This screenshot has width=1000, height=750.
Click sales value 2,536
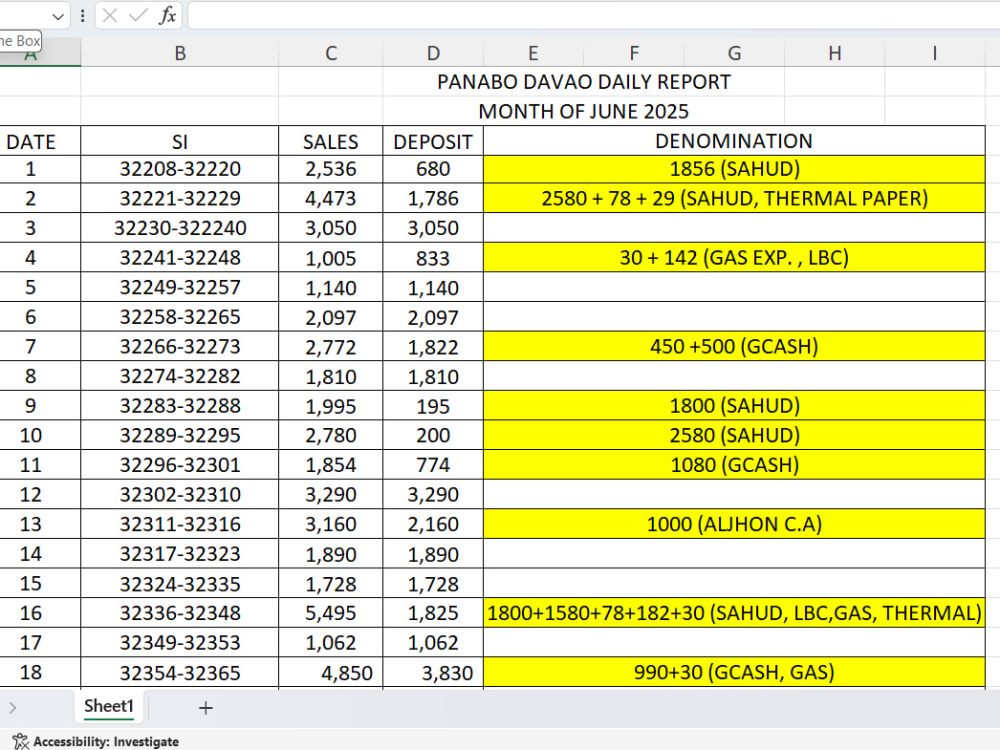click(330, 169)
